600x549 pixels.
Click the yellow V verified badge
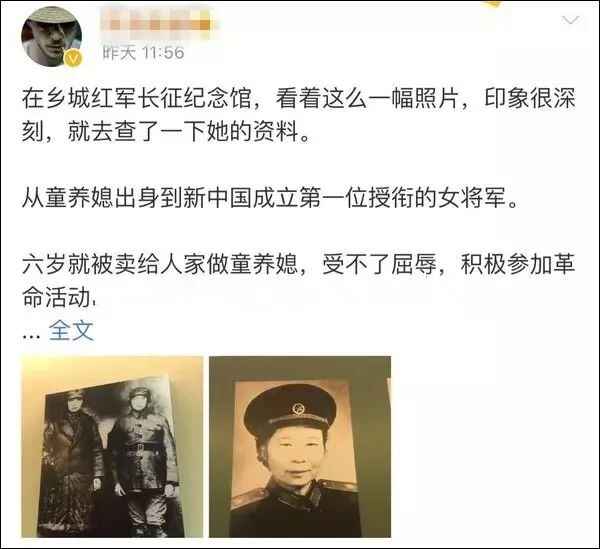click(x=73, y=59)
